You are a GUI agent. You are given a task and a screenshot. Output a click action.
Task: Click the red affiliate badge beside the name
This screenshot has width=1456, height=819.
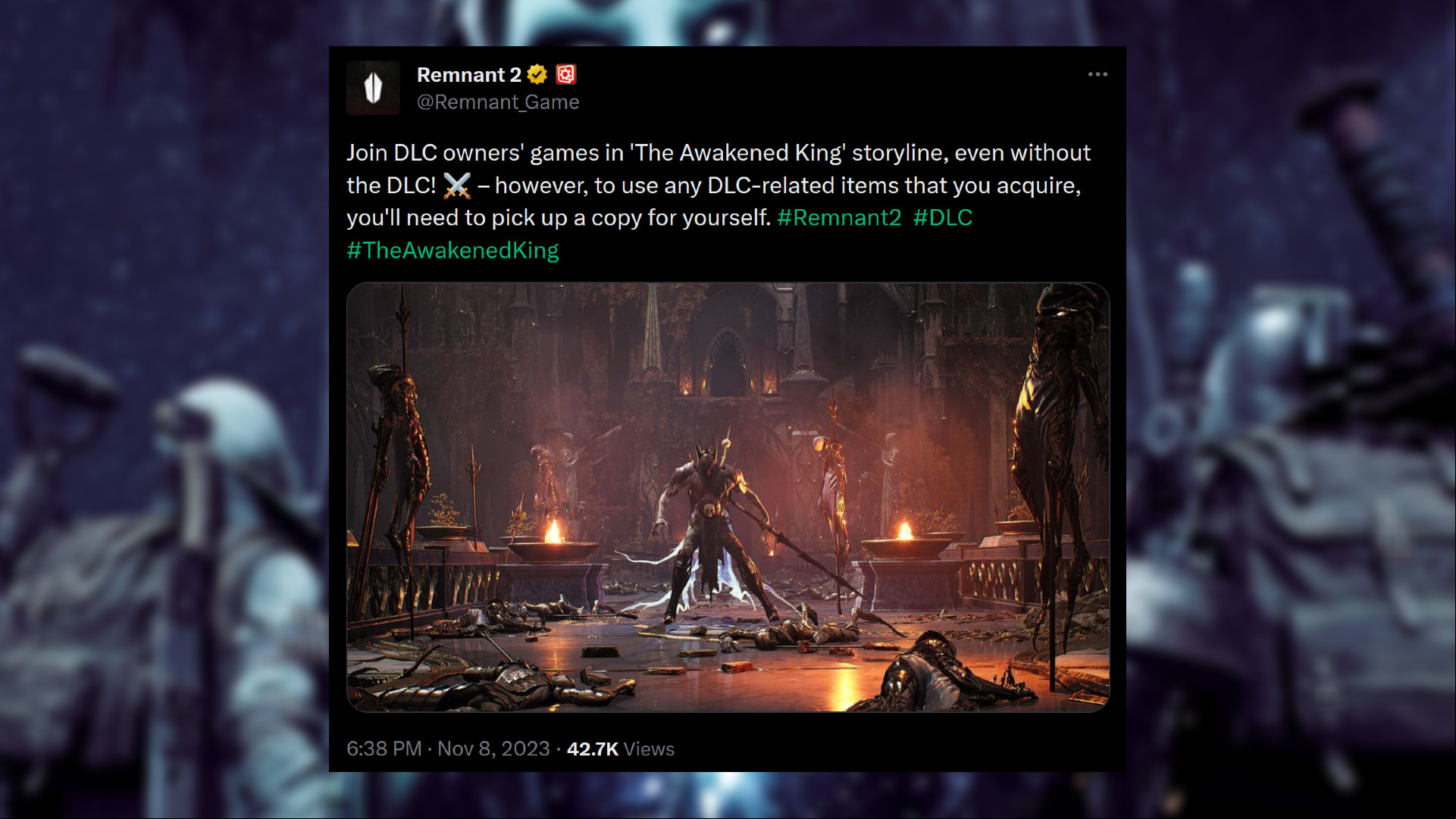coord(566,74)
